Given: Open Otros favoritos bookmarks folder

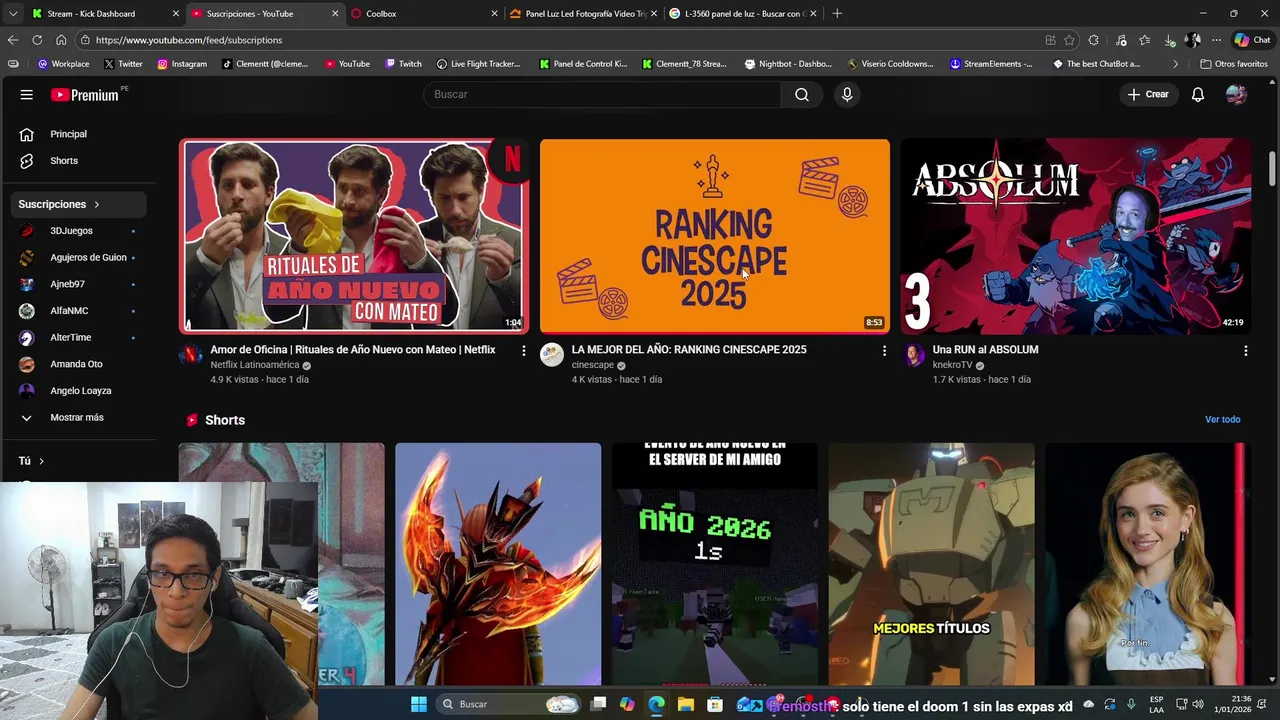Looking at the screenshot, I should (1233, 64).
